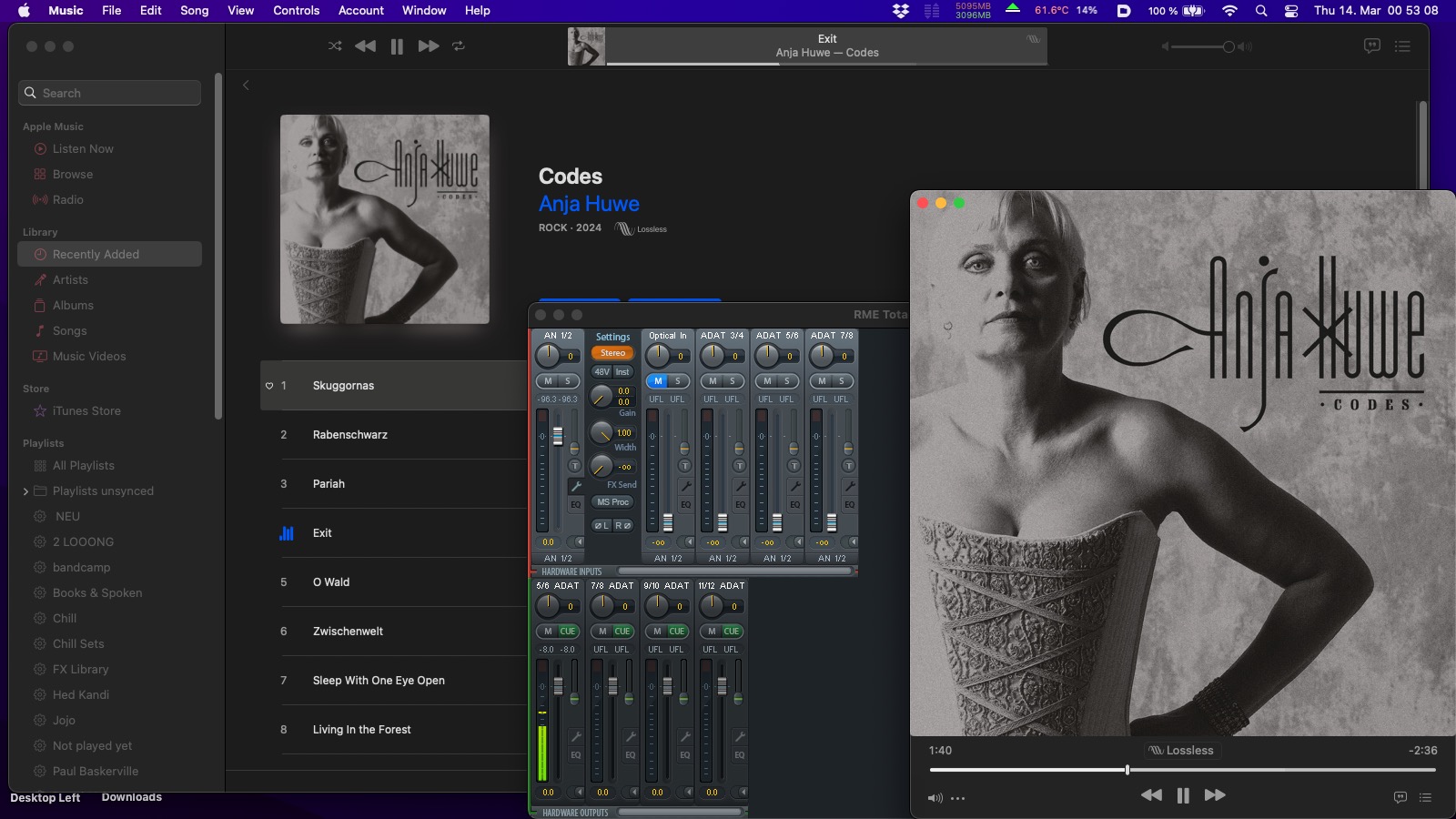Show lyrics in mini player
This screenshot has width=1456, height=819.
[1400, 797]
